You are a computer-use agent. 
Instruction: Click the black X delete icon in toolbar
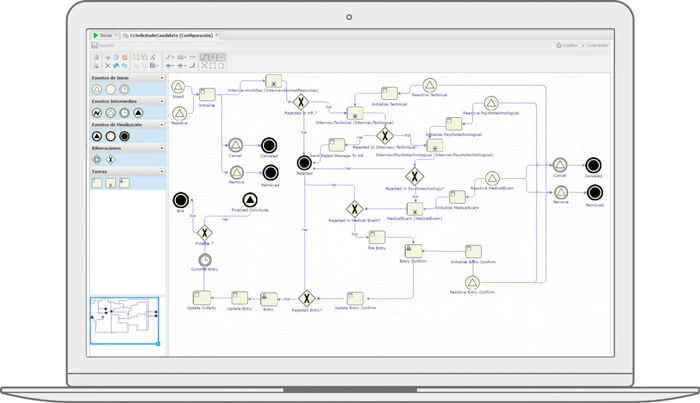(x=108, y=66)
